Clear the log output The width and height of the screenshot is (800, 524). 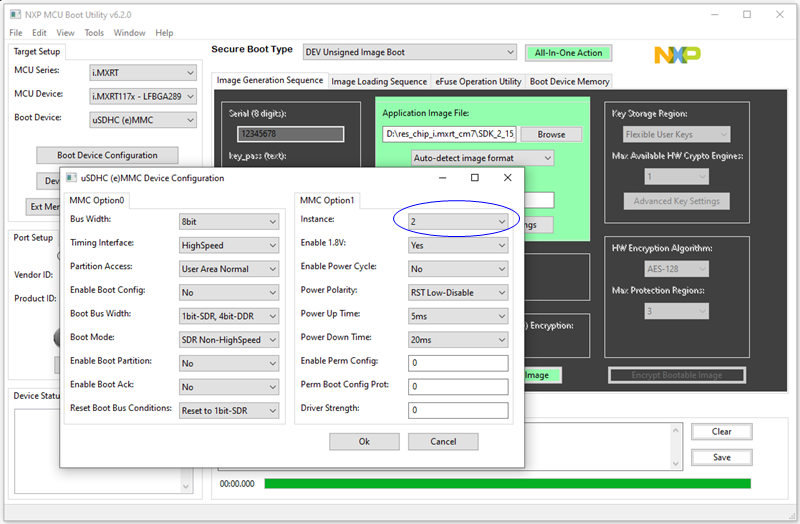(721, 432)
